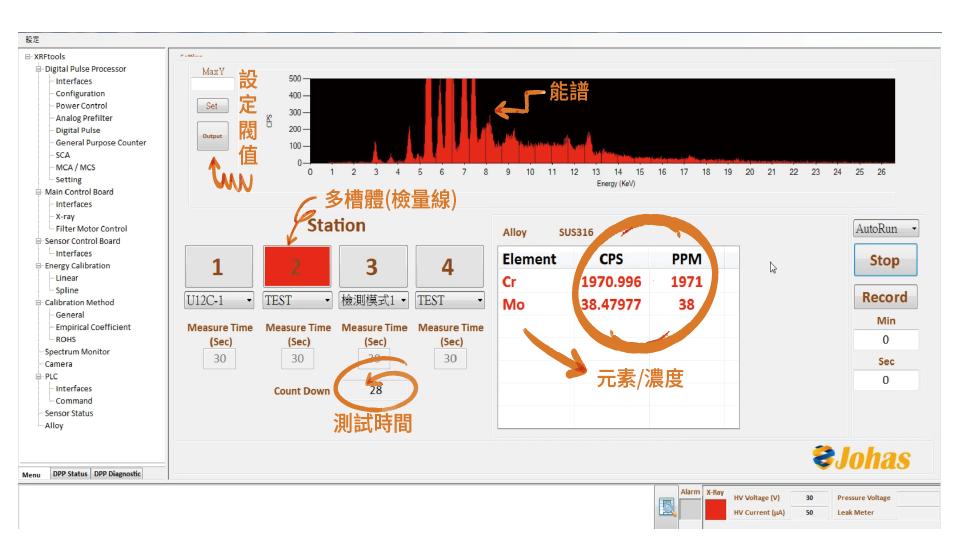Click the Alarm indicator box

[690, 509]
